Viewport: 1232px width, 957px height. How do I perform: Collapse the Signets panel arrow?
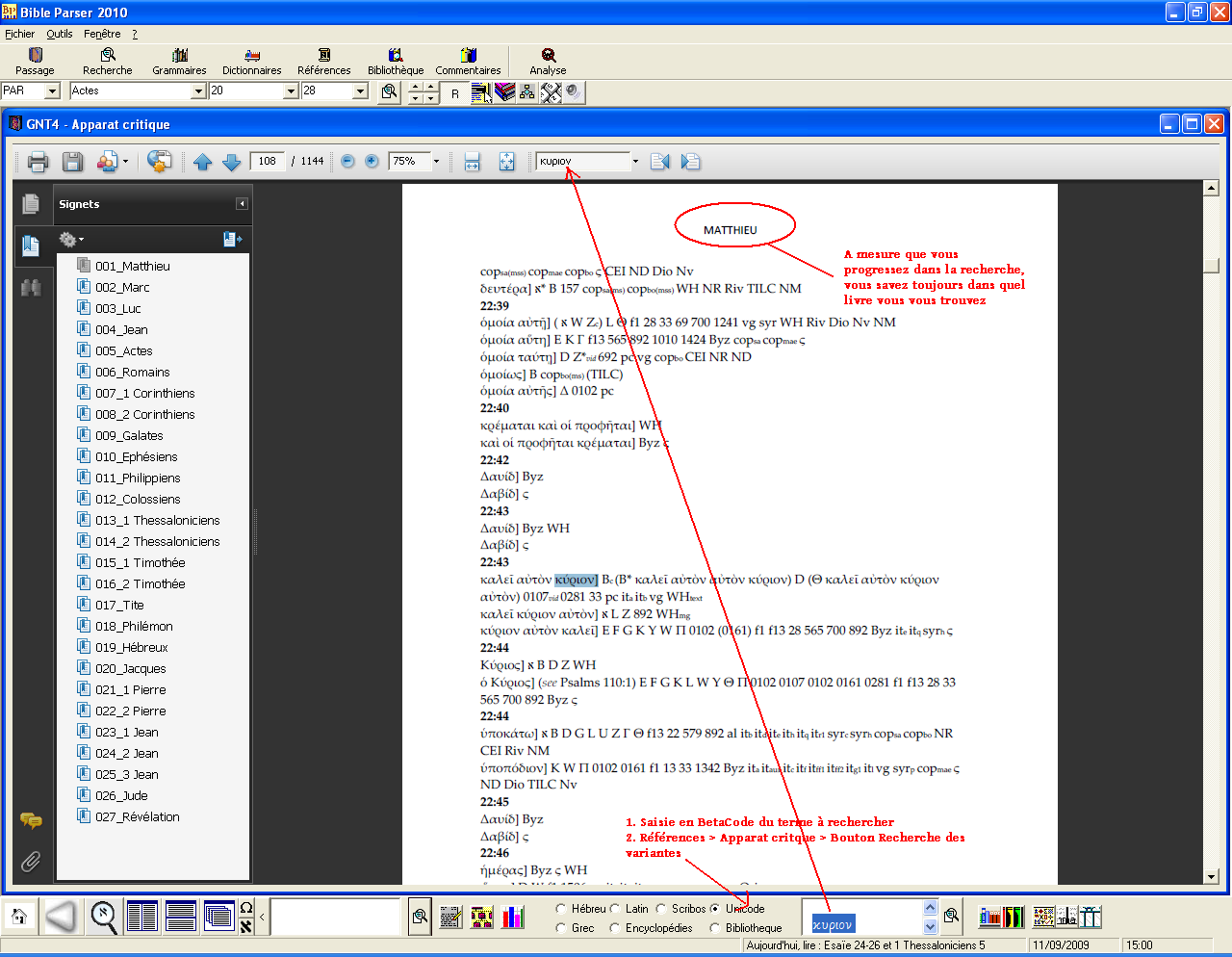[242, 204]
